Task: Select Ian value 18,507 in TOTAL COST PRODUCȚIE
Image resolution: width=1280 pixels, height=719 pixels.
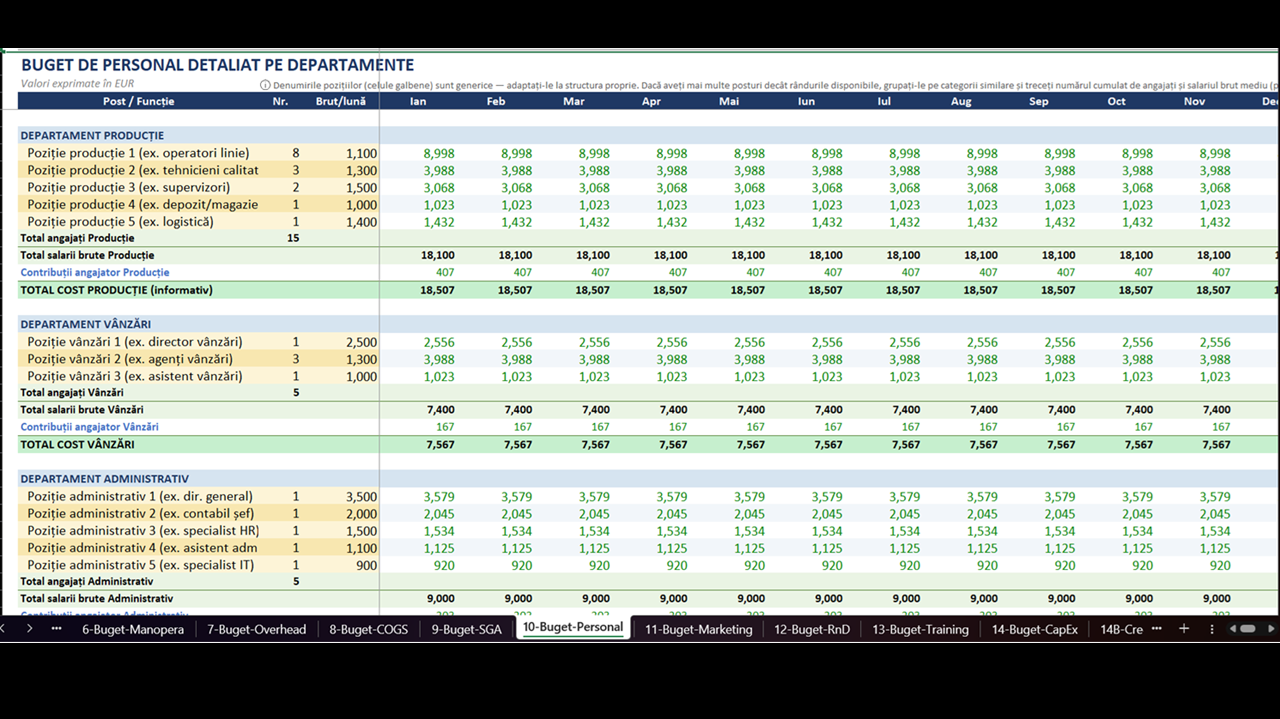Action: coord(437,290)
